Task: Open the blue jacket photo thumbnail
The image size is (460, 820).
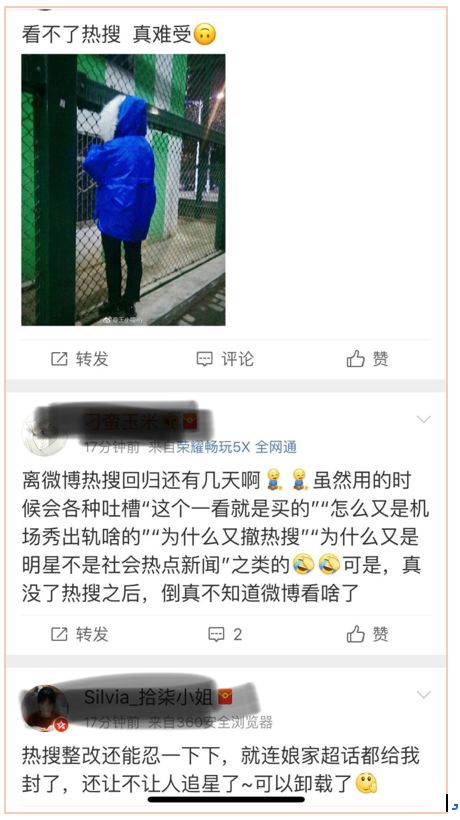Action: point(123,190)
